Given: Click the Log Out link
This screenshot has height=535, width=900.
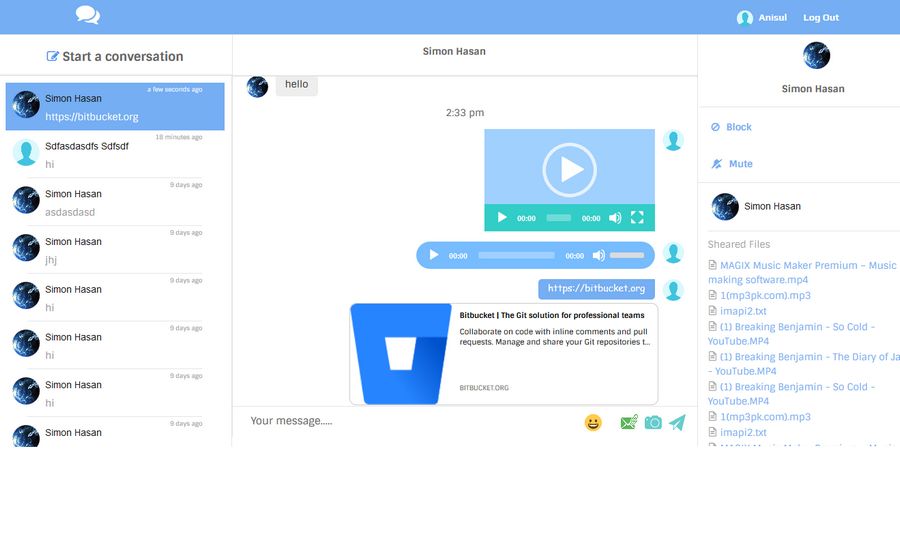Looking at the screenshot, I should tap(821, 18).
